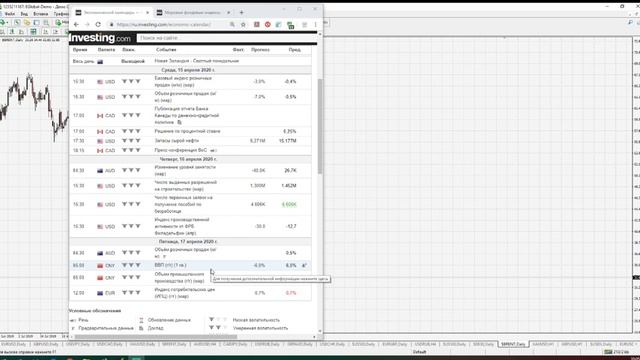The height and width of the screenshot is (360, 640).
Task: Go back in the Chrome browser
Action: coord(76,24)
